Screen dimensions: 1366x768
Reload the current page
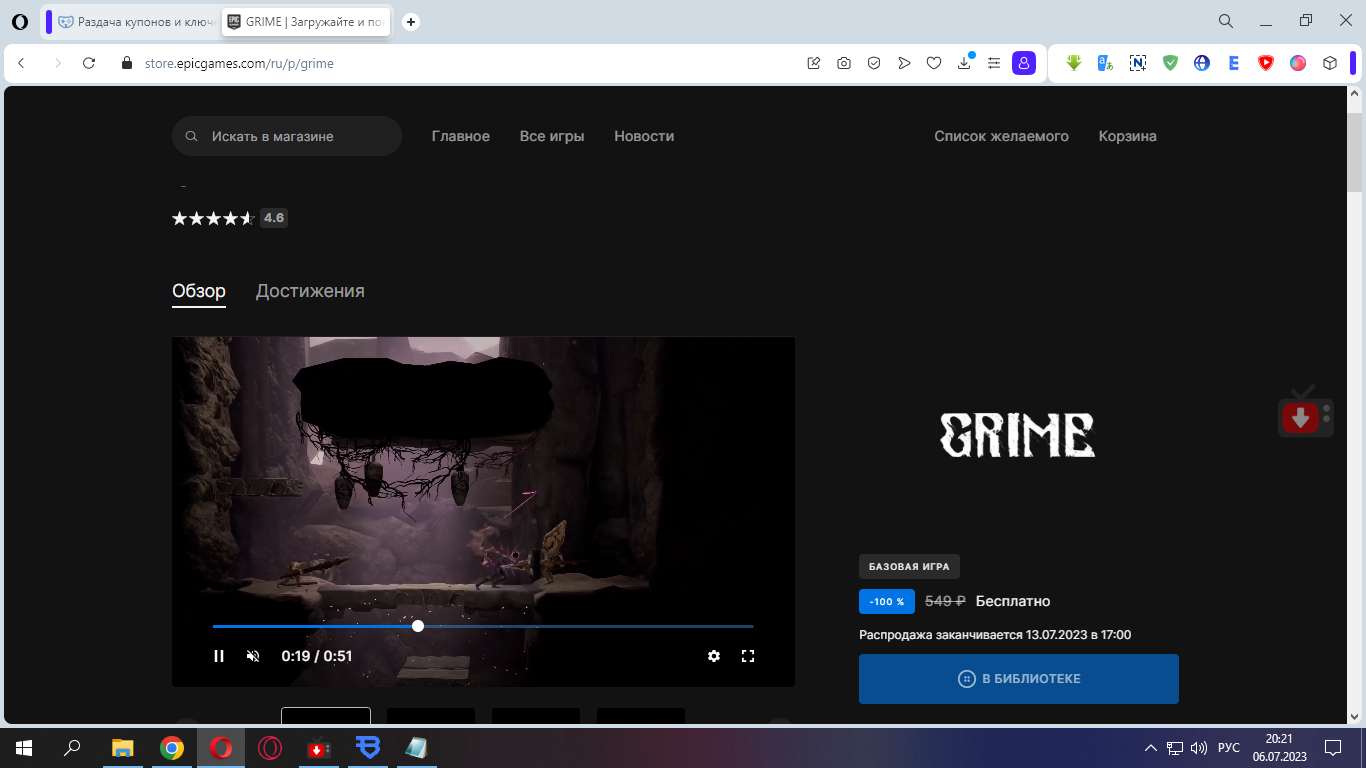pyautogui.click(x=89, y=63)
